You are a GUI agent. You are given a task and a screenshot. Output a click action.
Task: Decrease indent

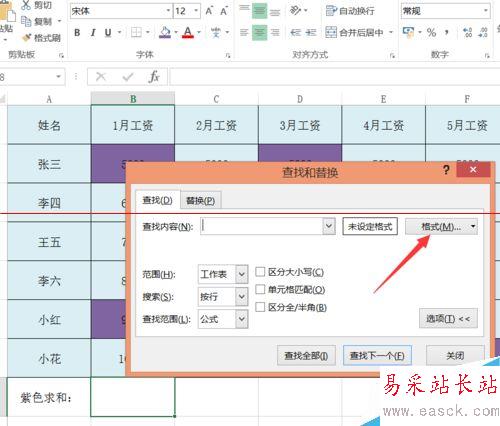(295, 33)
